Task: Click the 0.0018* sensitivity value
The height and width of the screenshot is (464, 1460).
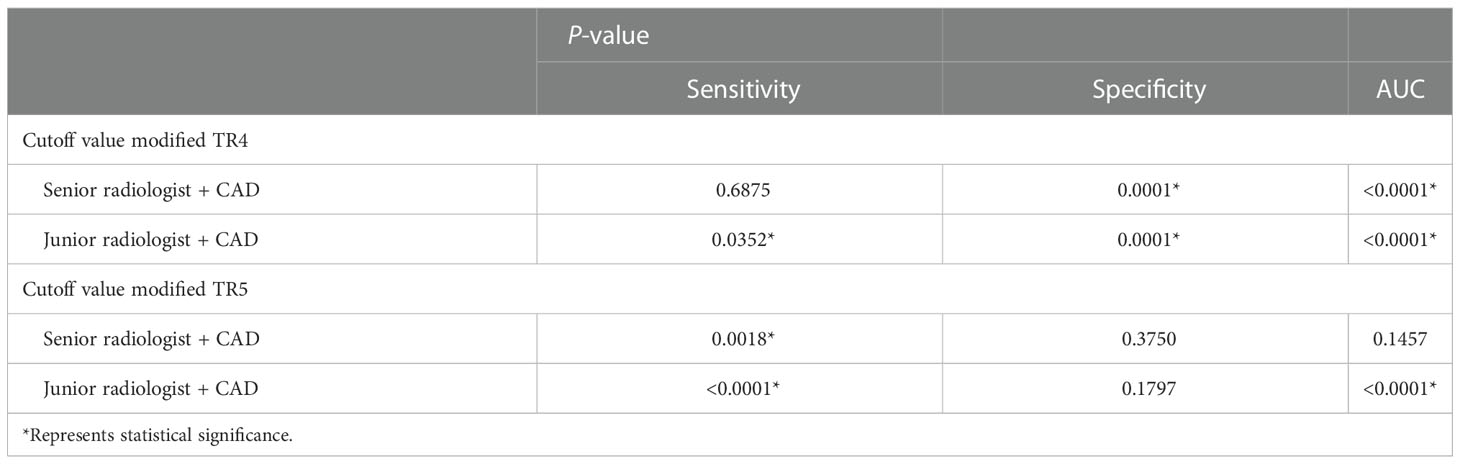Action: point(740,338)
